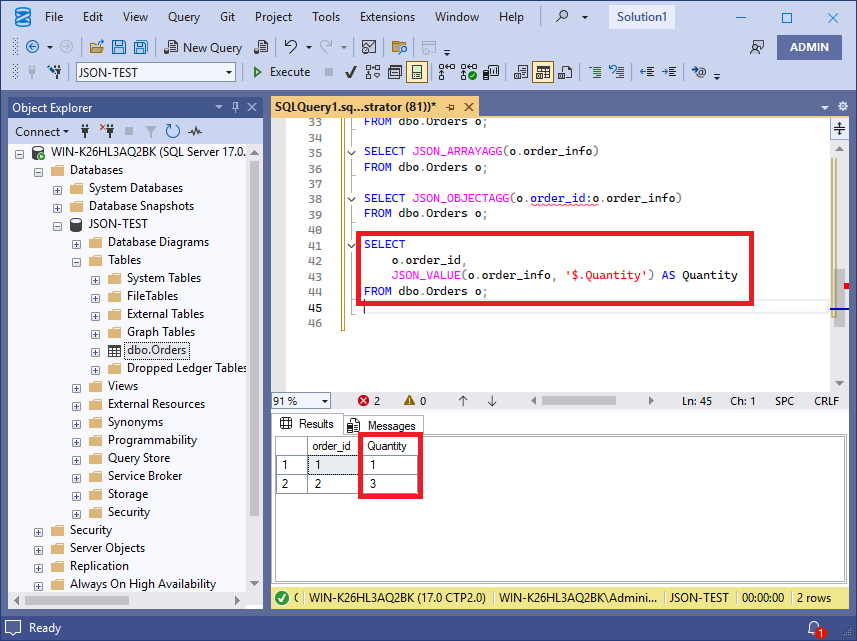Go to next issue with down arrow

pos(492,401)
